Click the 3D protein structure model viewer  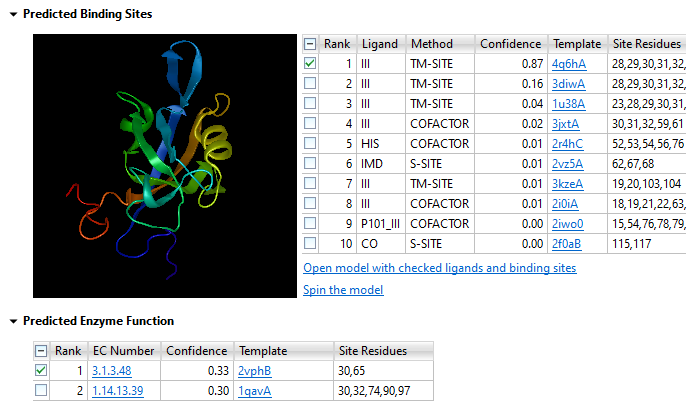(165, 166)
